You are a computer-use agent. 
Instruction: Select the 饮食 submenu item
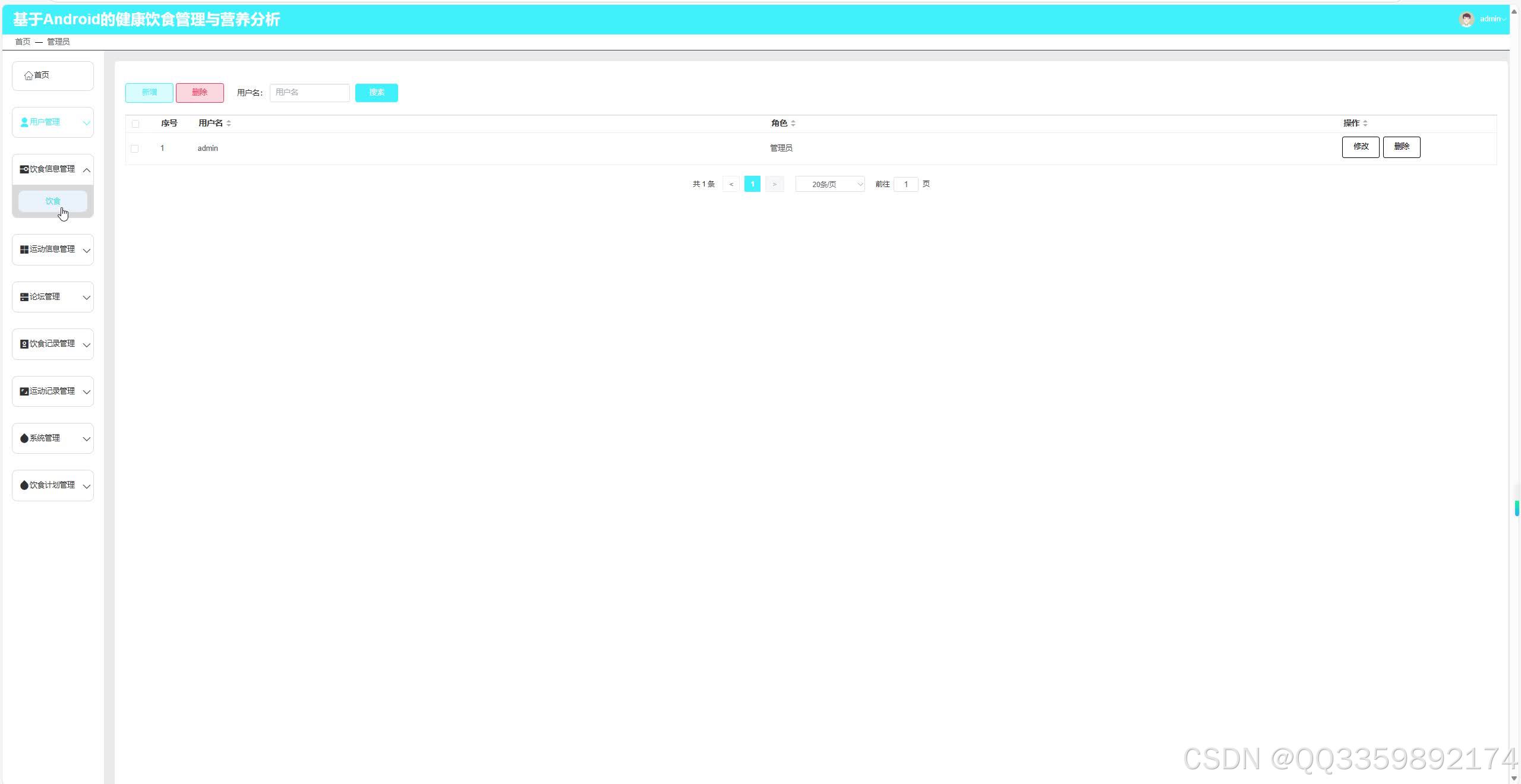pyautogui.click(x=53, y=201)
